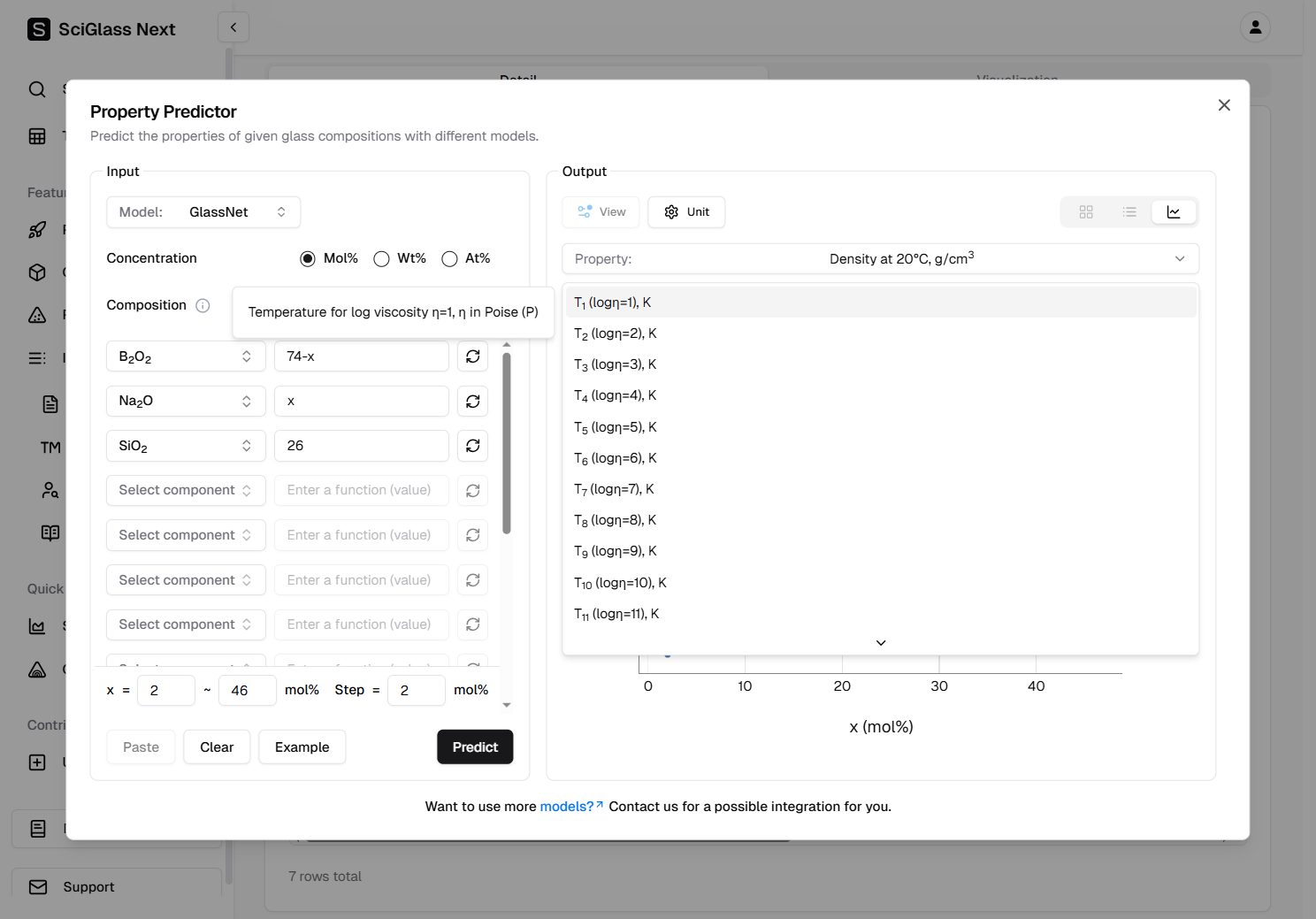
Task: Open the SiO2 component selector
Action: (x=186, y=446)
